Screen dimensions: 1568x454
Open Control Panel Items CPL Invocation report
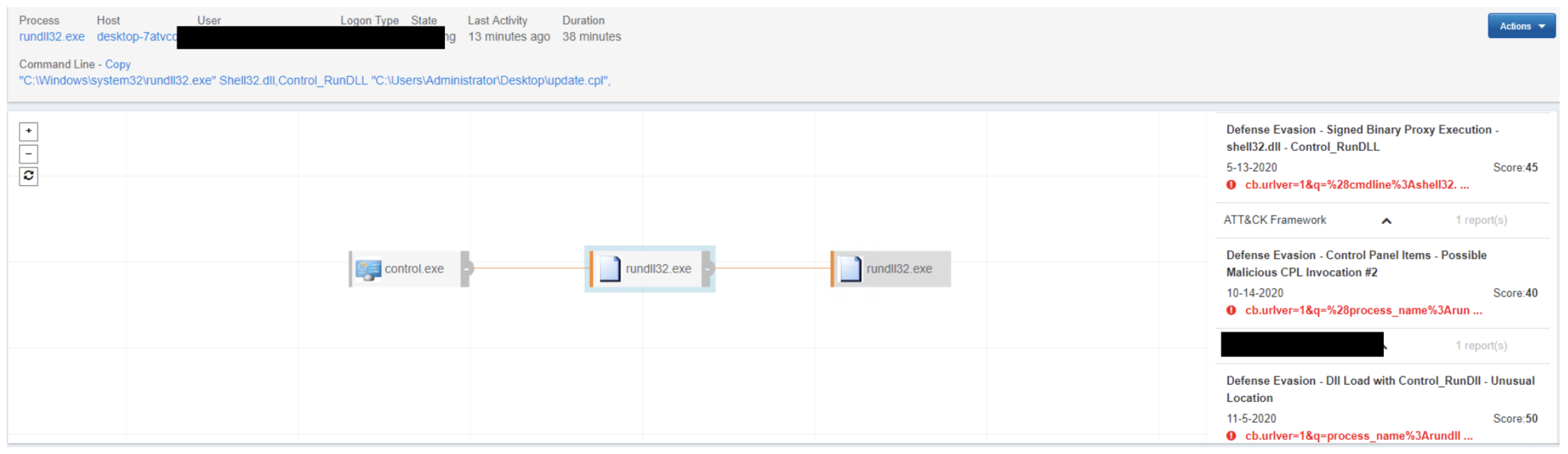coord(1356,264)
